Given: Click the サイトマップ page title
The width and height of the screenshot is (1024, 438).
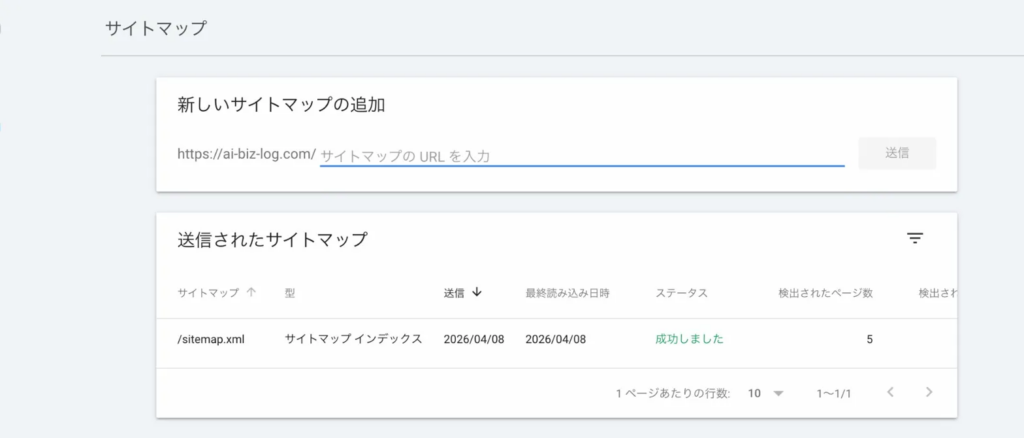Looking at the screenshot, I should click(x=156, y=28).
